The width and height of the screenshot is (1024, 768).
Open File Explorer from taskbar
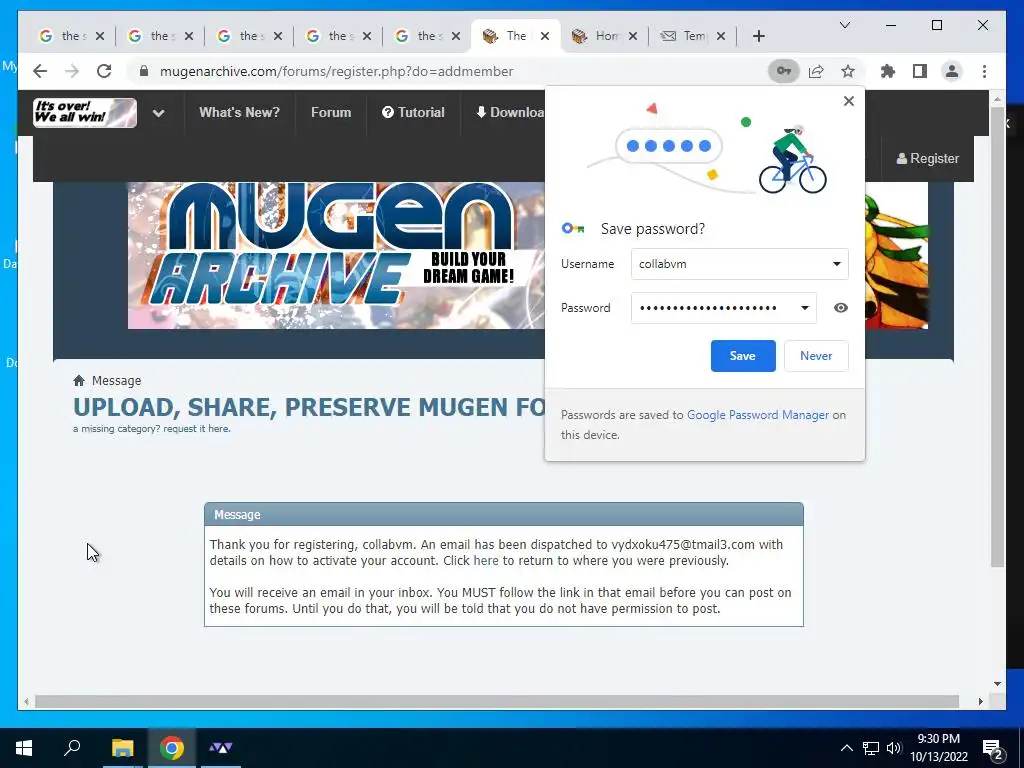pos(122,748)
